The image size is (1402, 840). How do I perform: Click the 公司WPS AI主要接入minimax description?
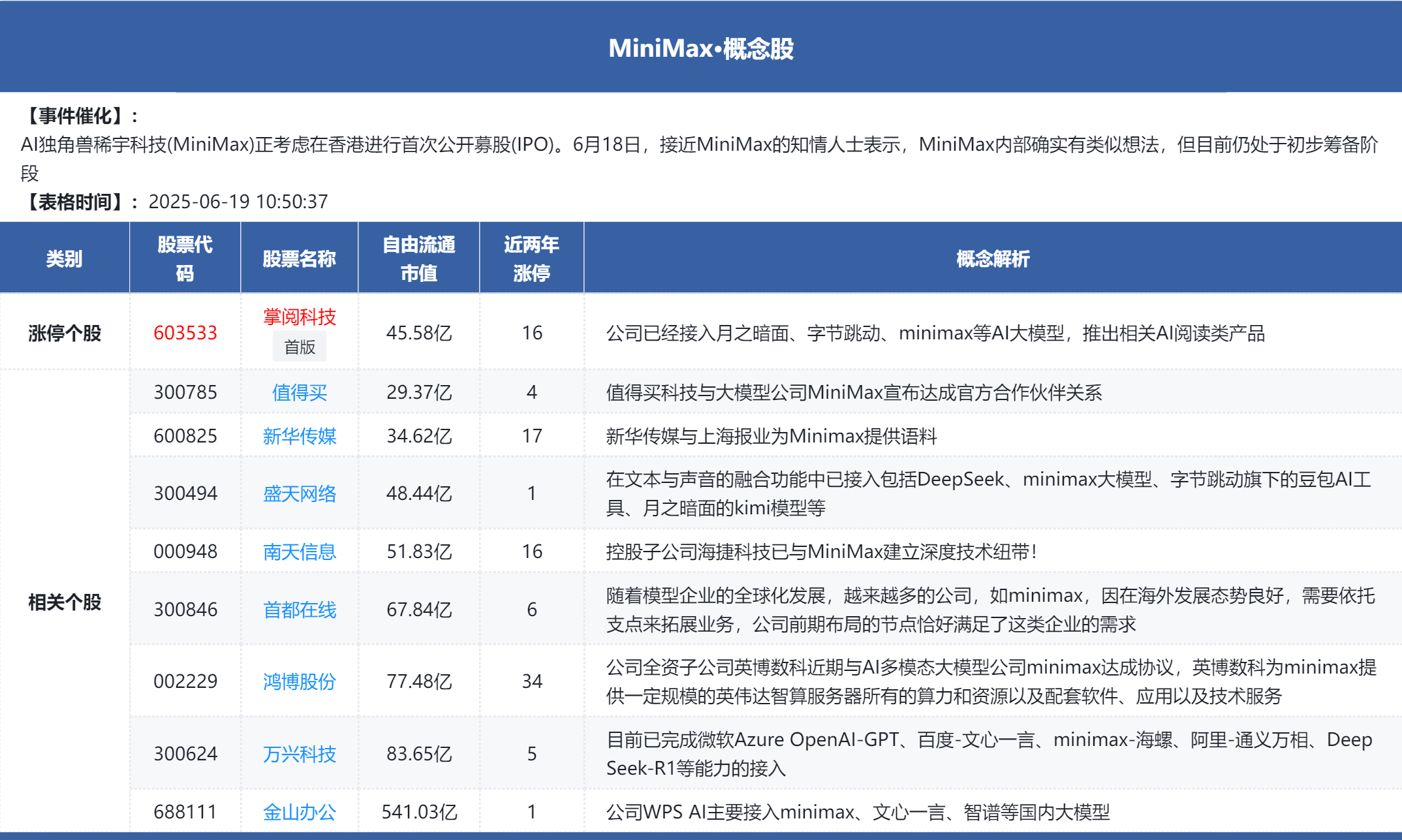click(x=858, y=812)
